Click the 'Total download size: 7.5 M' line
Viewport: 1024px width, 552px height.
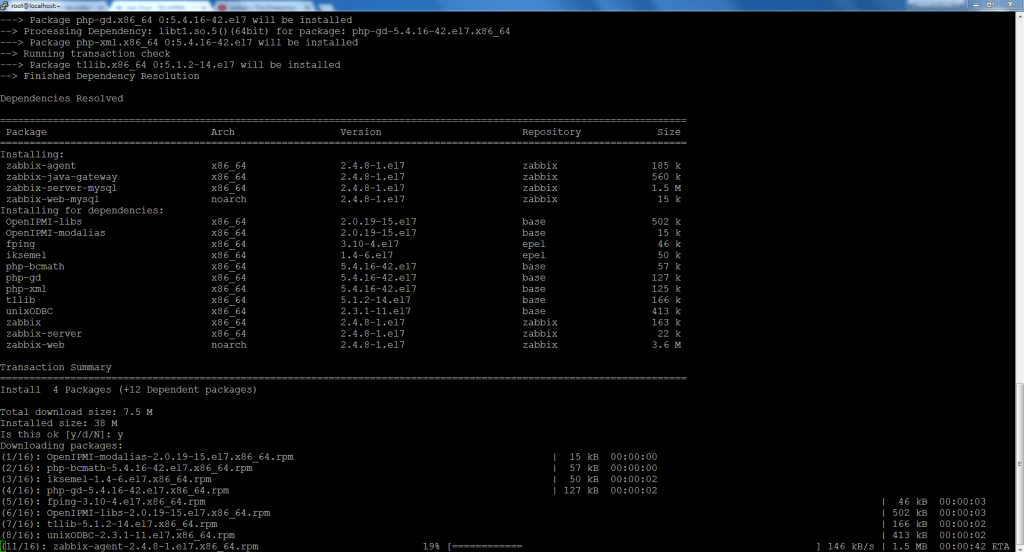(76, 412)
